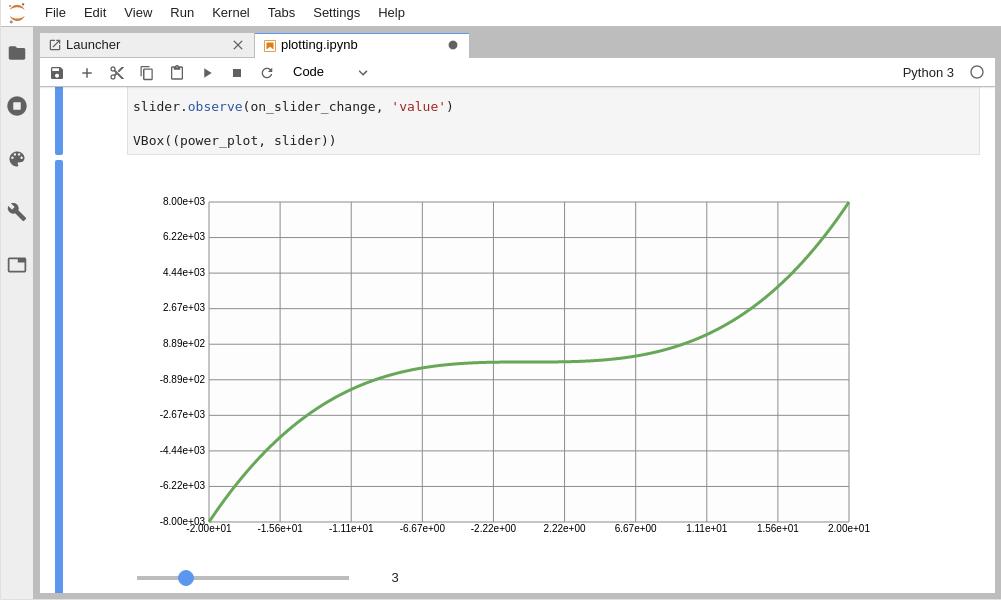Image resolution: width=1001 pixels, height=600 pixels.
Task: Click x-axis label 2.22e+00
Action: pos(564,529)
